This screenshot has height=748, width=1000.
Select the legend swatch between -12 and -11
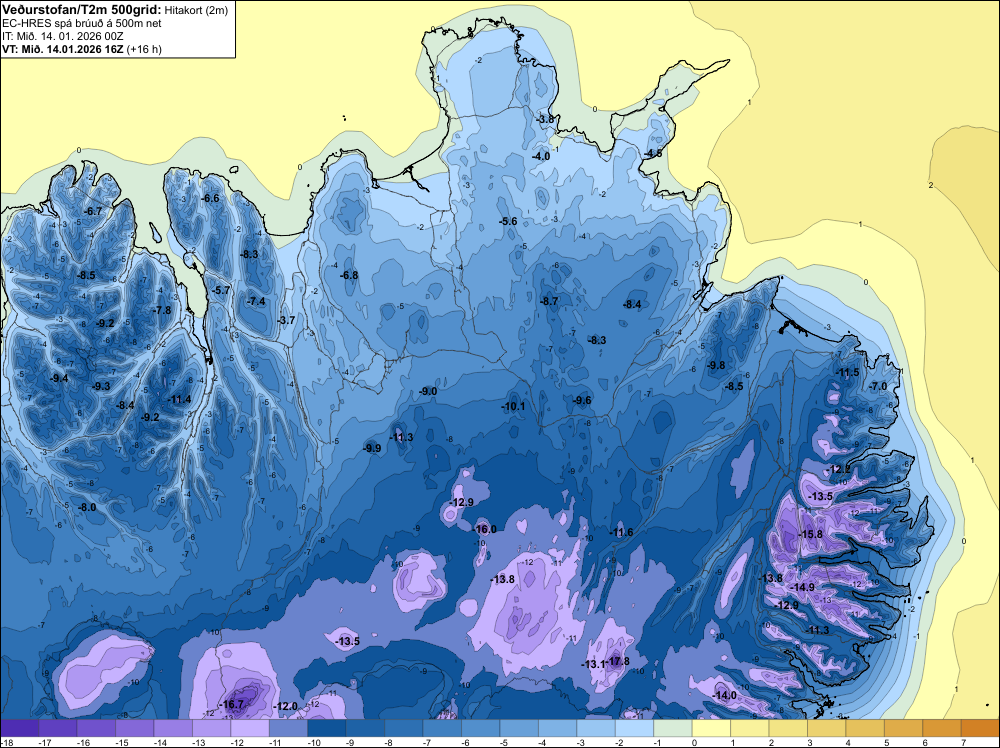[x=250, y=728]
